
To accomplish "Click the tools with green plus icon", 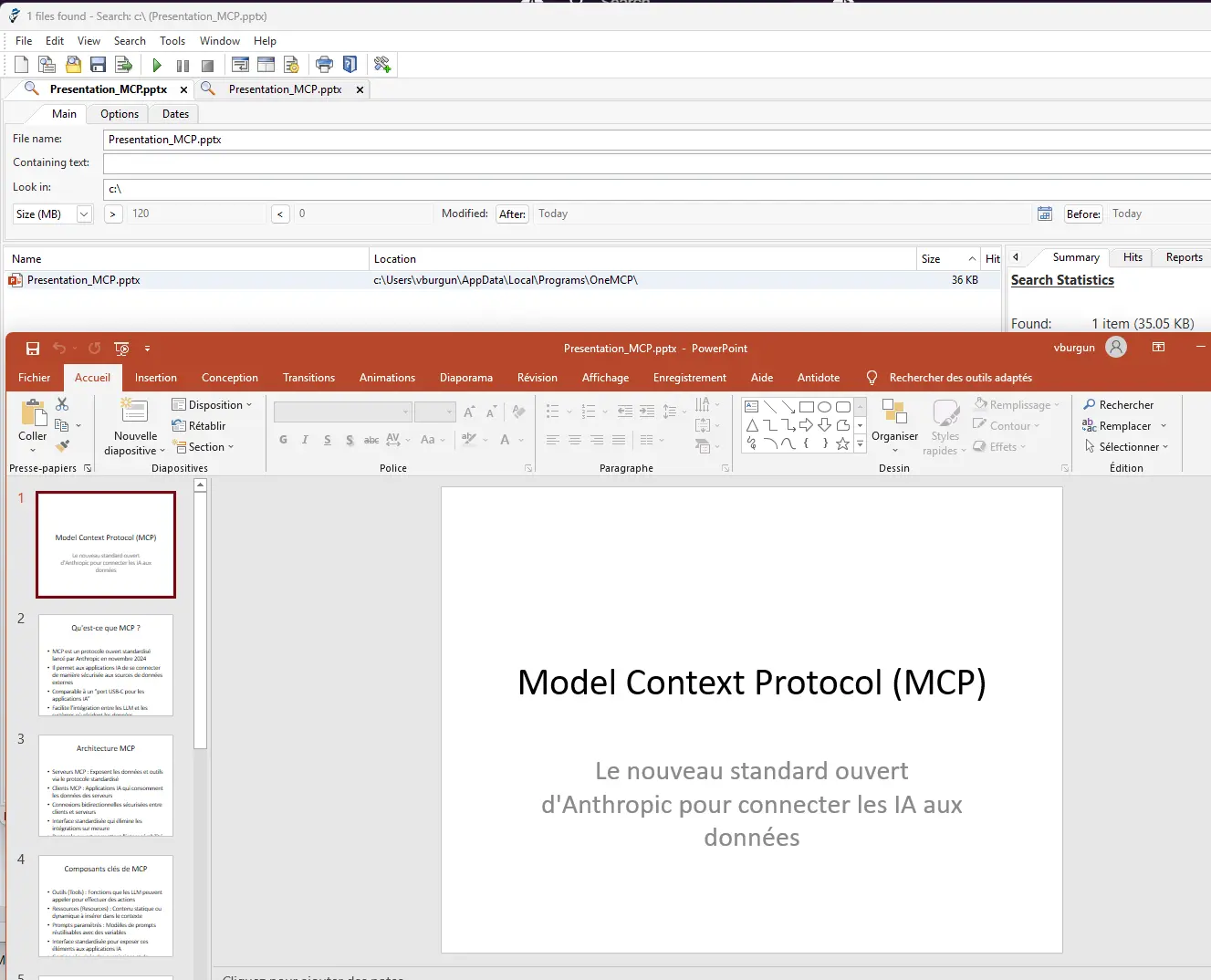I will (382, 65).
